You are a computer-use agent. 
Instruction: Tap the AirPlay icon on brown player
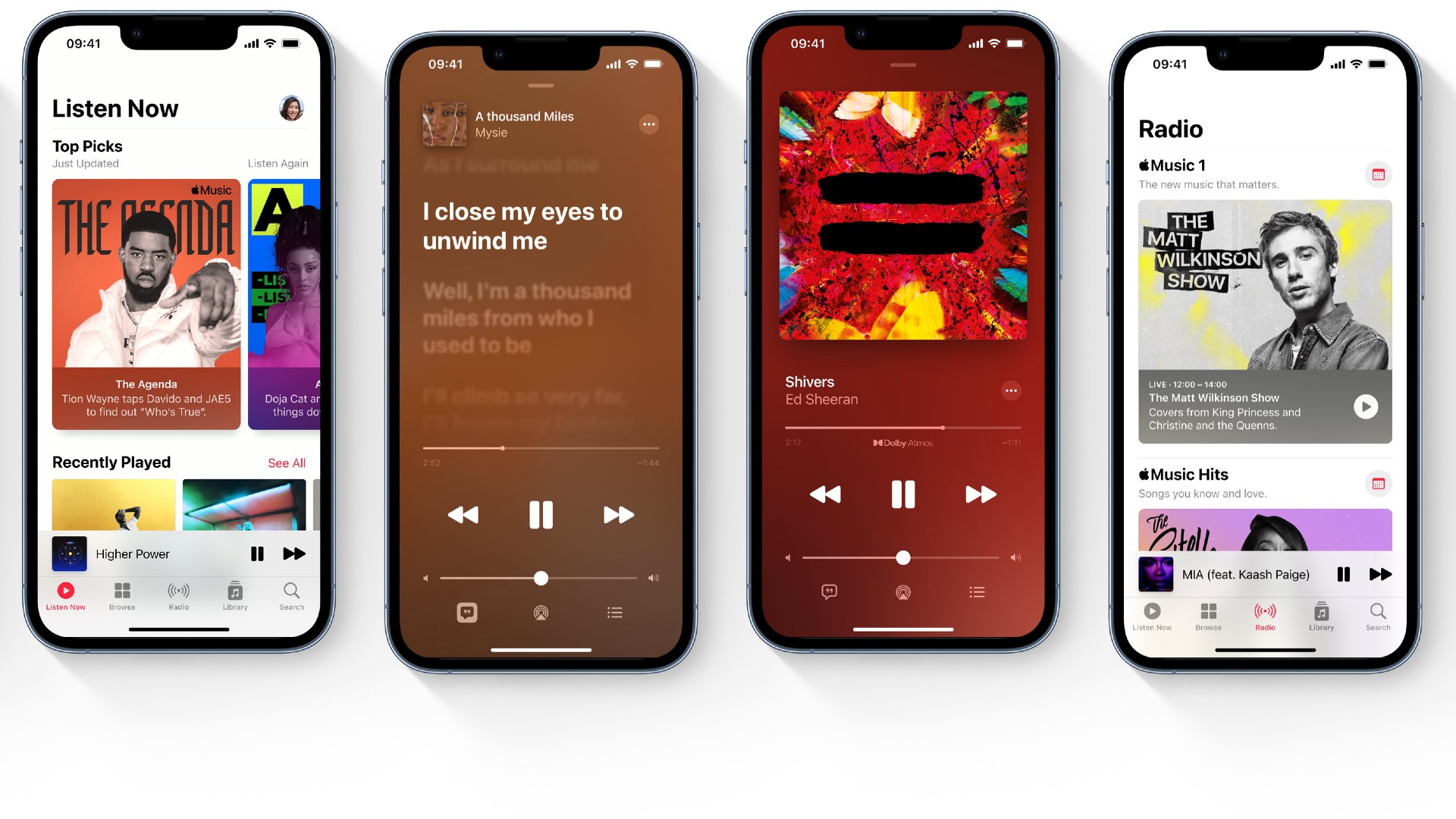541,612
